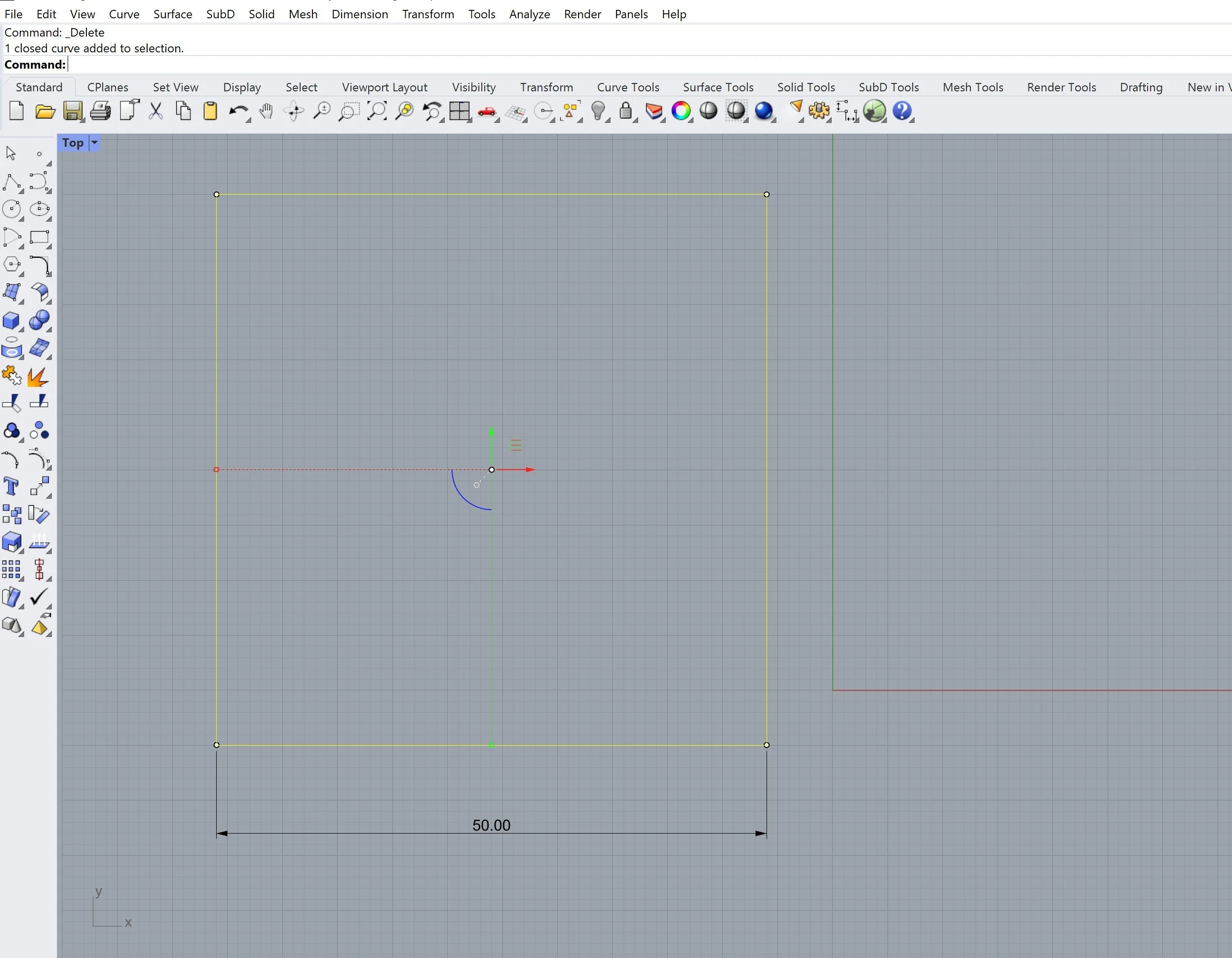Toggle the Hide objects lightbulb icon
Viewport: 1232px width, 958px height.
point(598,111)
